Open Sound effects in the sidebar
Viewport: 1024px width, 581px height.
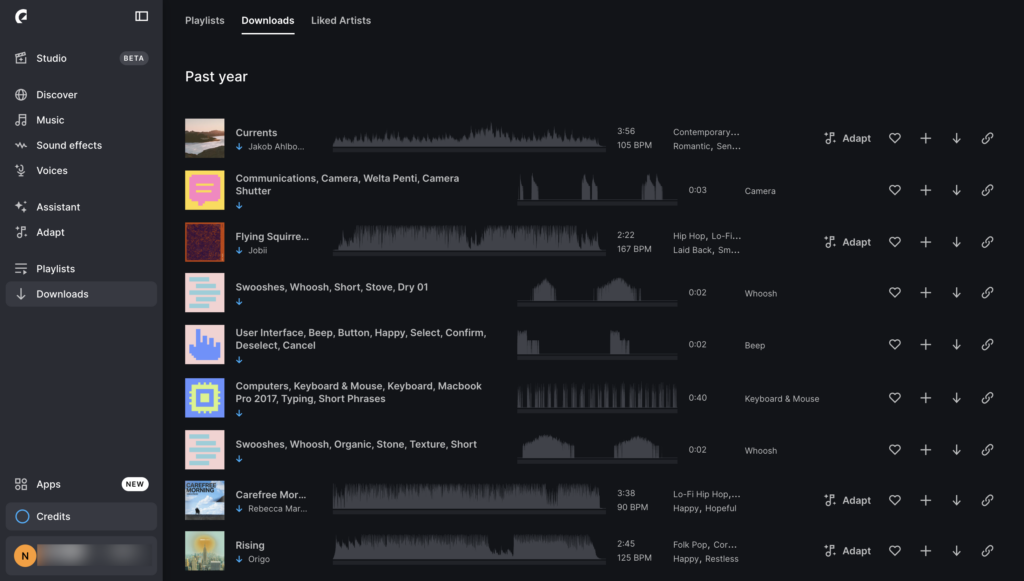pos(81,145)
